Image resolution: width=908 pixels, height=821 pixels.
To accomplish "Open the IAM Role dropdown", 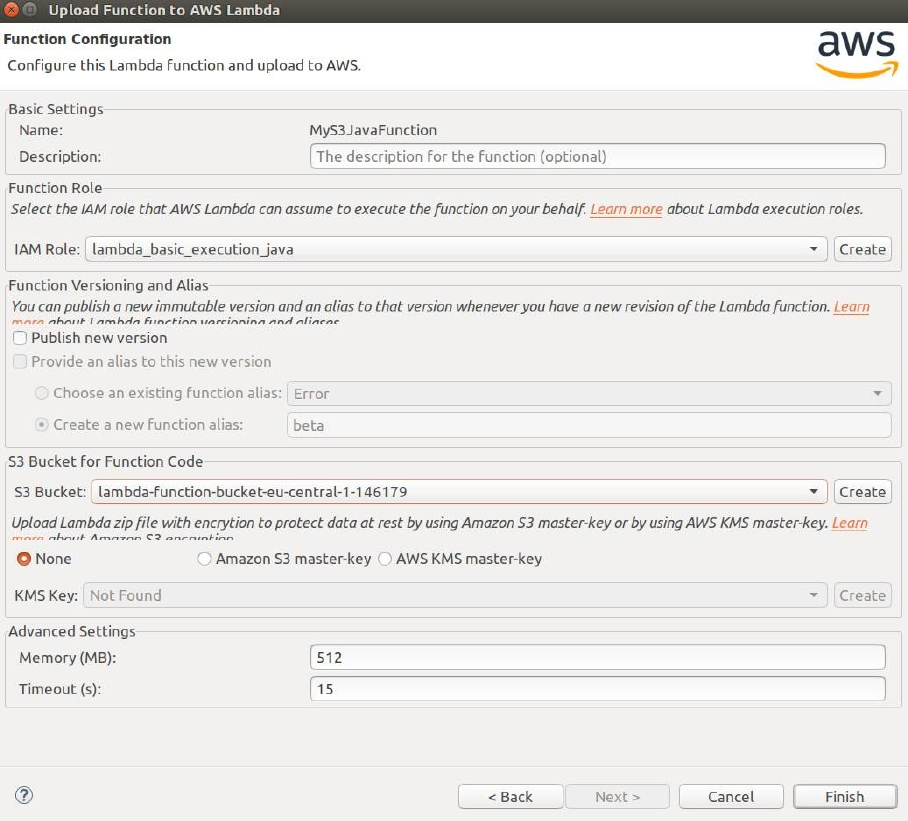I will [456, 249].
